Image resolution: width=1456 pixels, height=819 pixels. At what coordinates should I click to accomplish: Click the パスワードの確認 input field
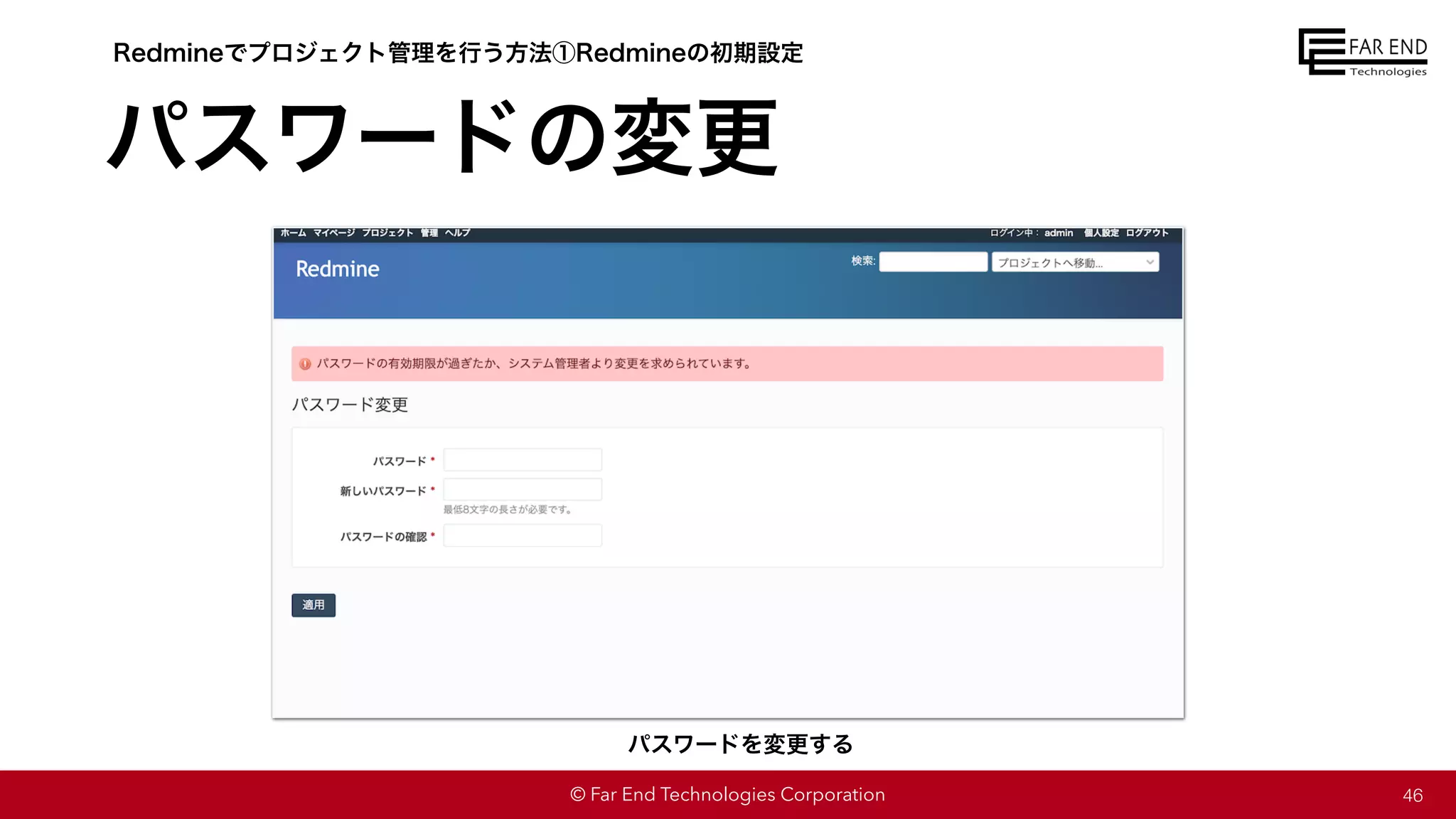(523, 535)
